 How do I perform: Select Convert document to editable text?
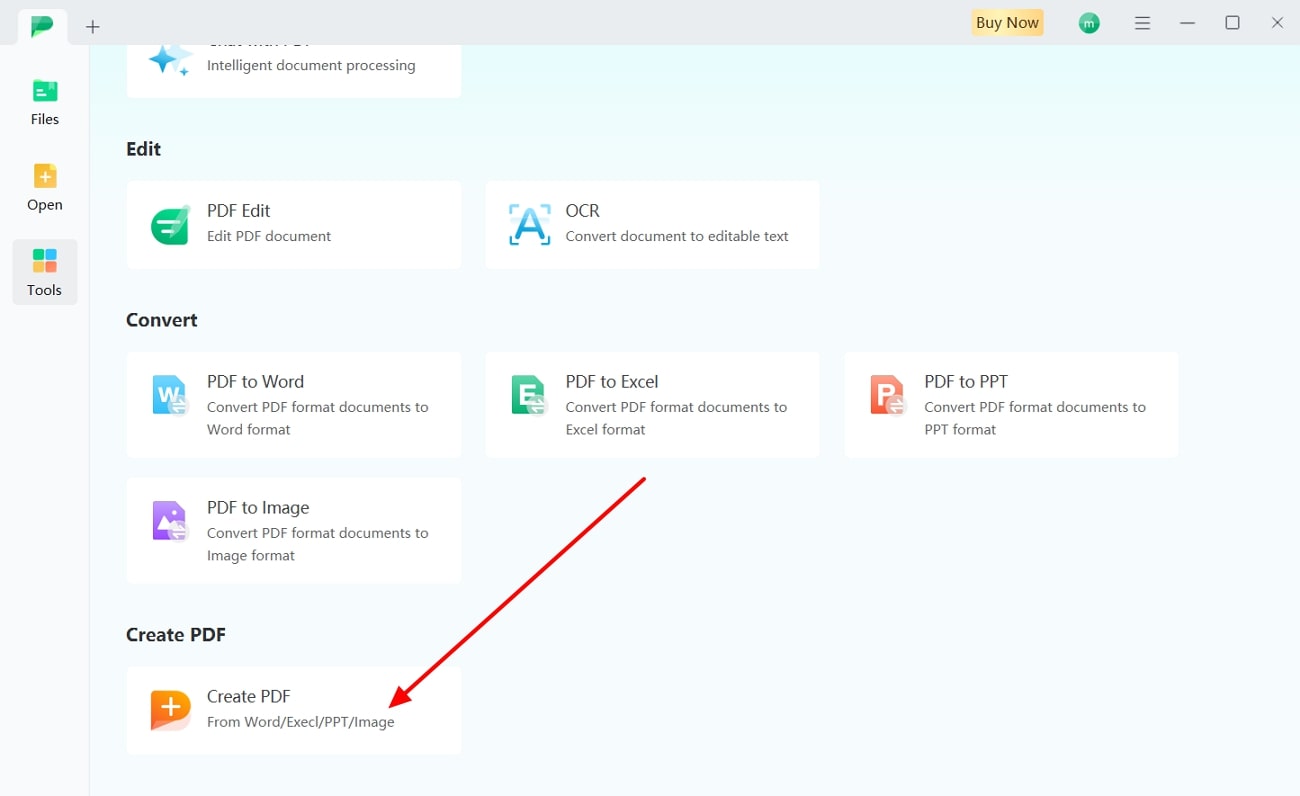[x=677, y=236]
